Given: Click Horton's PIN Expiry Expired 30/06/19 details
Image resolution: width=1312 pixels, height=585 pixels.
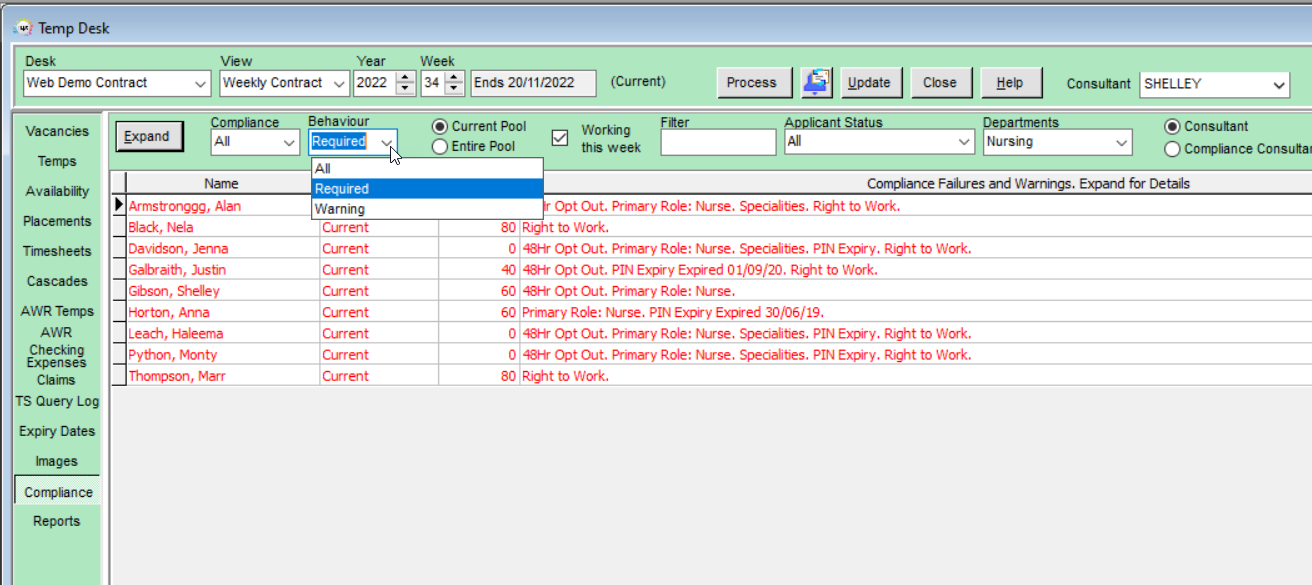Looking at the screenshot, I should [x=733, y=312].
